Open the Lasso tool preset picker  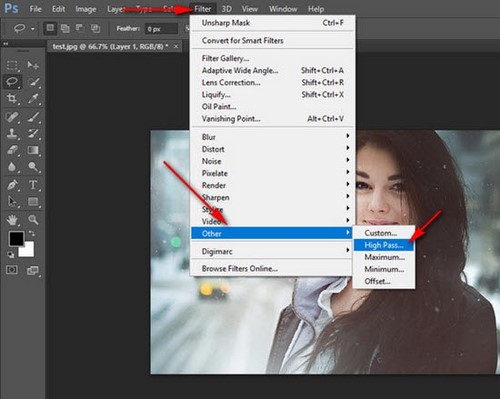pyautogui.click(x=20, y=28)
